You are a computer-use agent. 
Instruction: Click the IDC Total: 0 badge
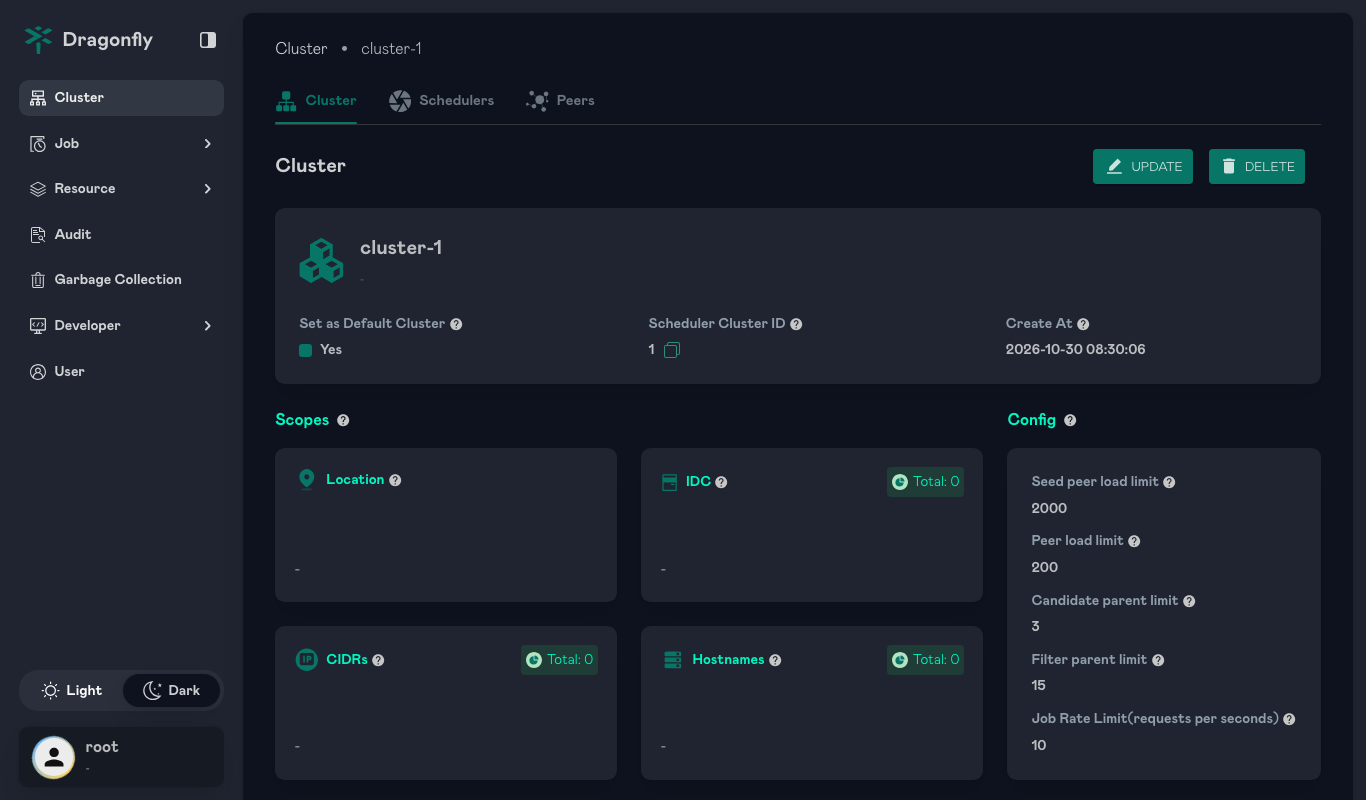[x=925, y=482]
